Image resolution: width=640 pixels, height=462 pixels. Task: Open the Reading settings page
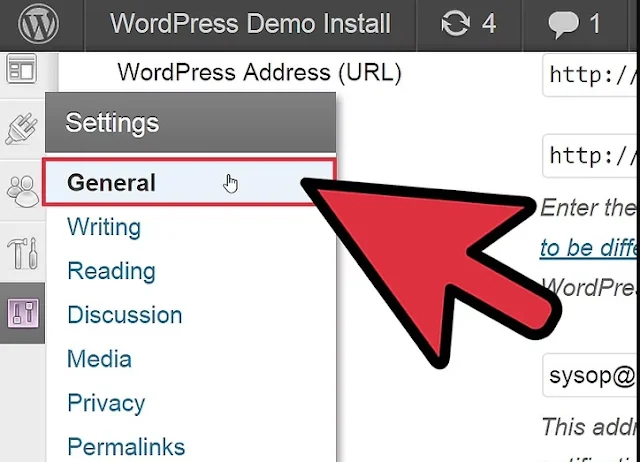click(111, 271)
